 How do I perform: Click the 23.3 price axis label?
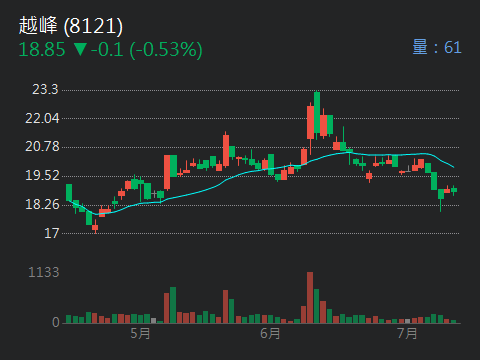(45, 89)
